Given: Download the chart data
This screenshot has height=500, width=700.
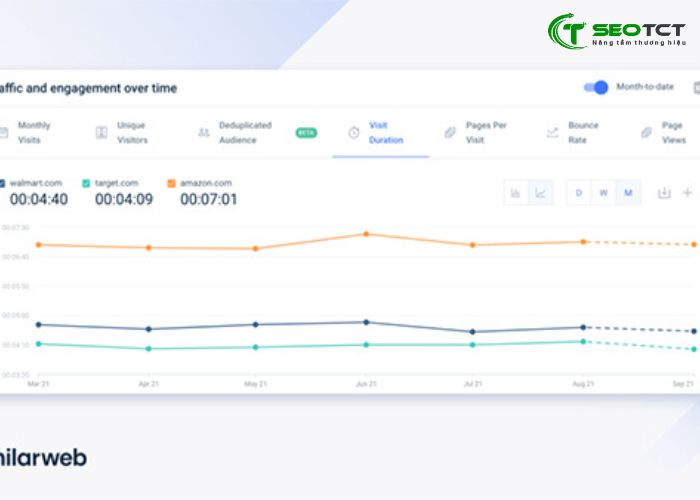Looking at the screenshot, I should tap(664, 193).
